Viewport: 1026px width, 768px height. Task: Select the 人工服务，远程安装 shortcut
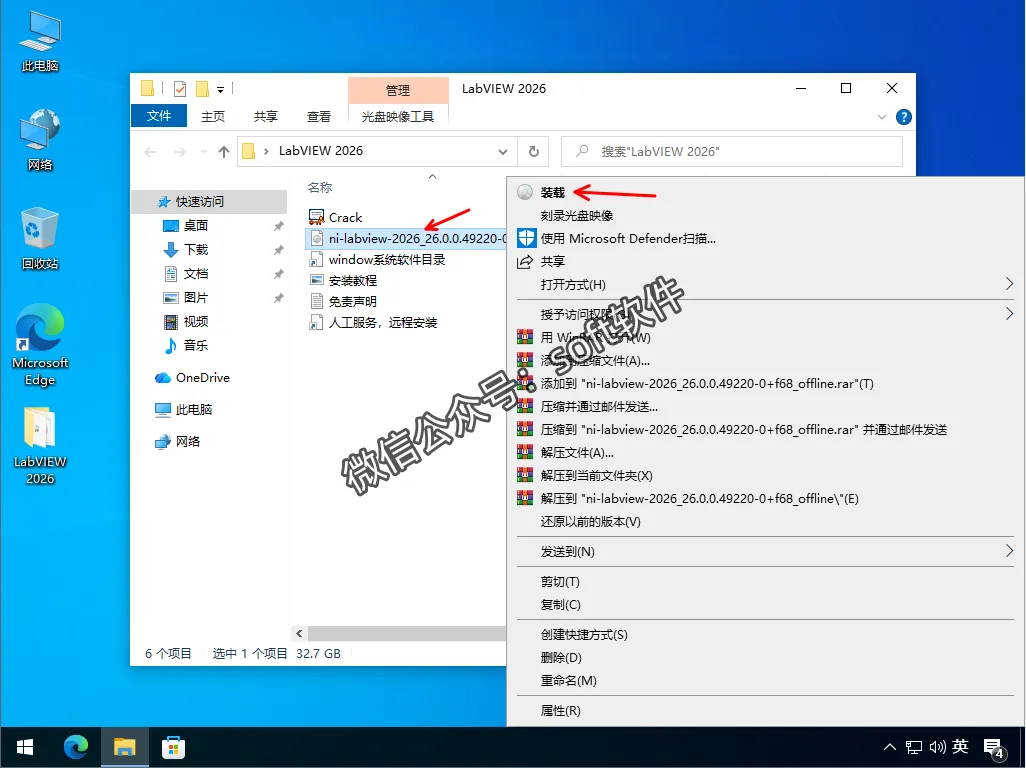coord(373,323)
